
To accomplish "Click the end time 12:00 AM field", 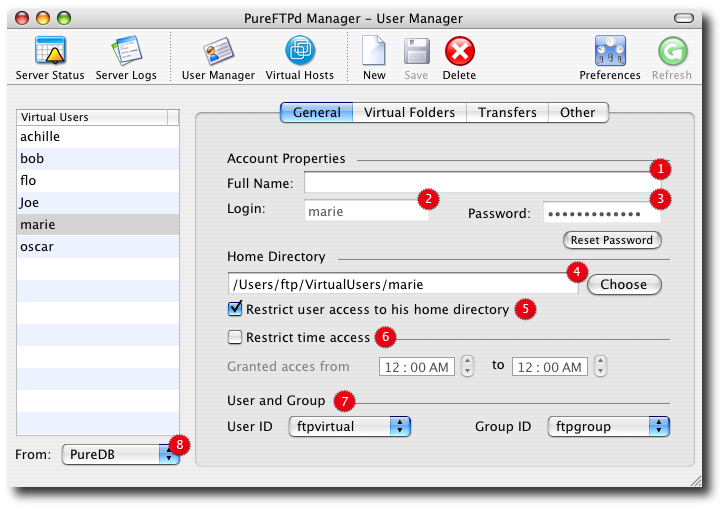I will 550,367.
